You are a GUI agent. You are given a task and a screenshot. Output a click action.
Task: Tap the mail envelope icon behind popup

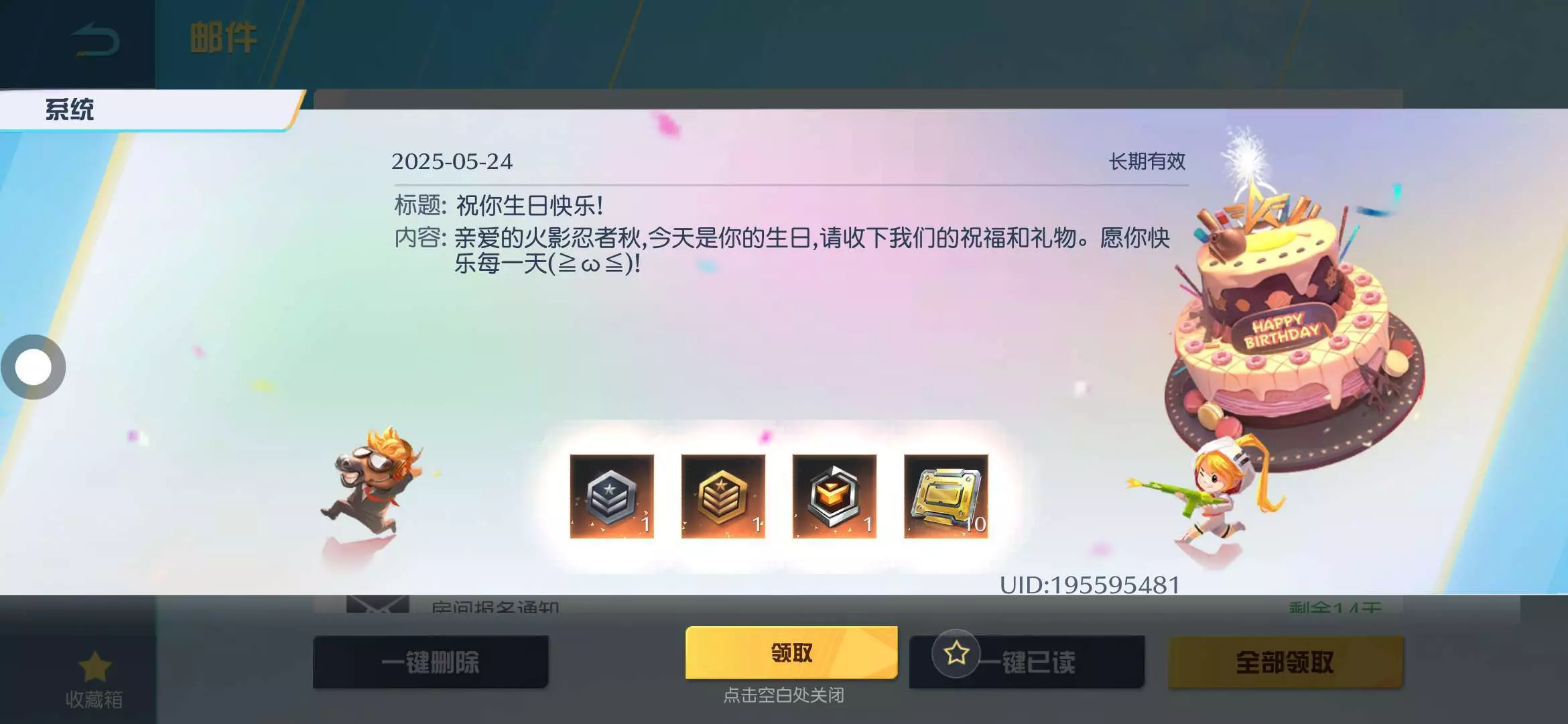(377, 604)
